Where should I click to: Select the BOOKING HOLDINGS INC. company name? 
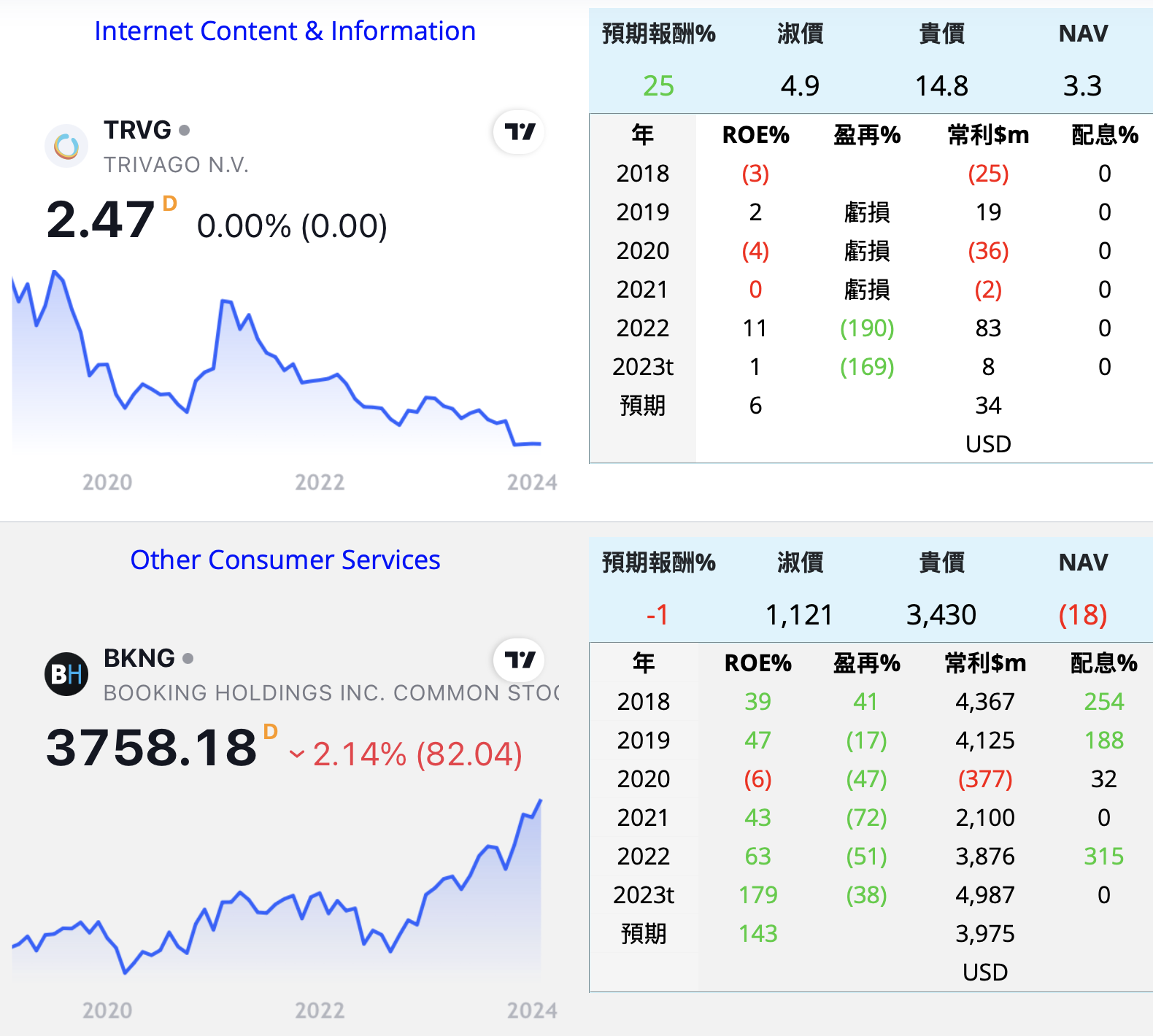(331, 693)
